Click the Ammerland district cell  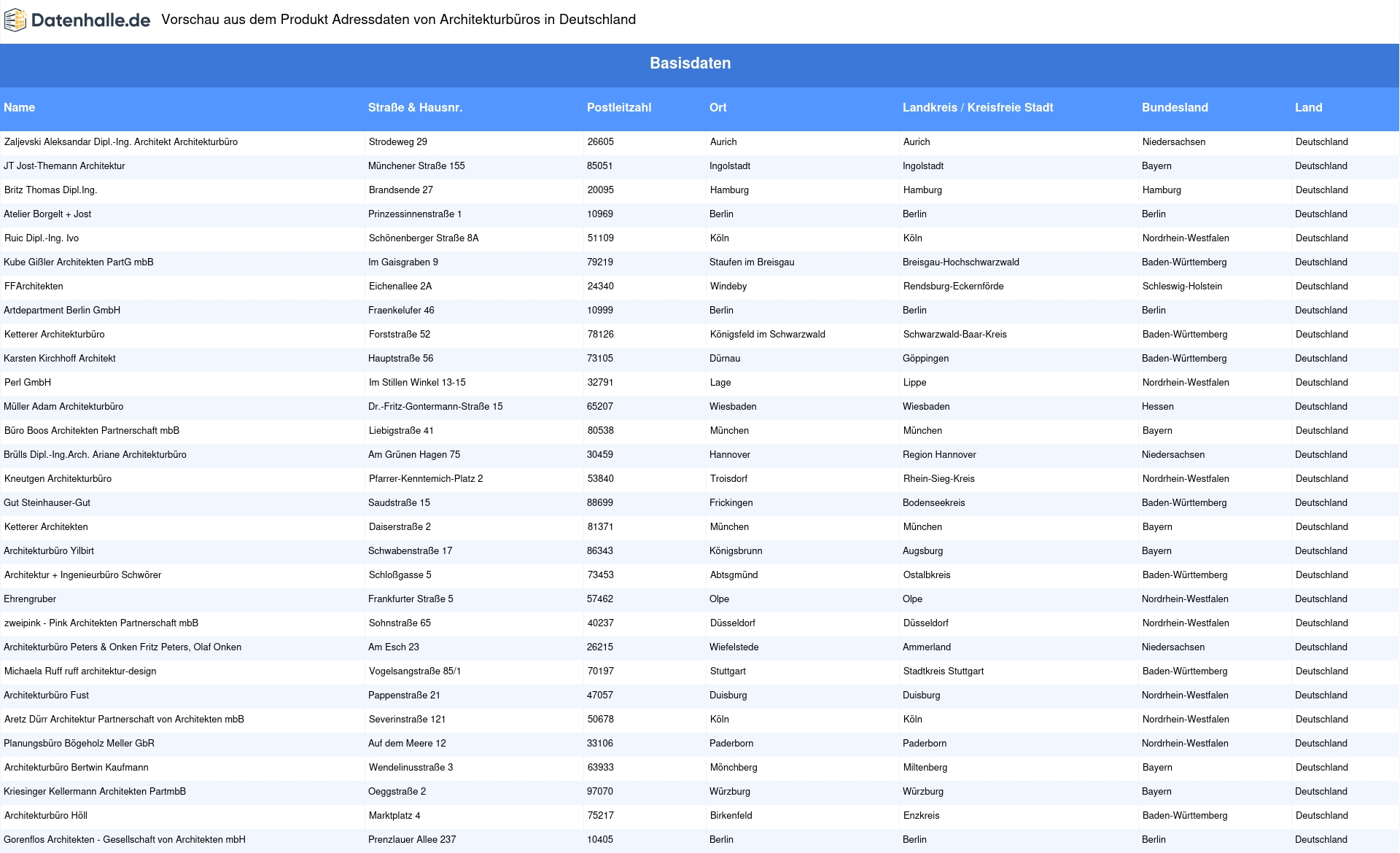tap(927, 647)
